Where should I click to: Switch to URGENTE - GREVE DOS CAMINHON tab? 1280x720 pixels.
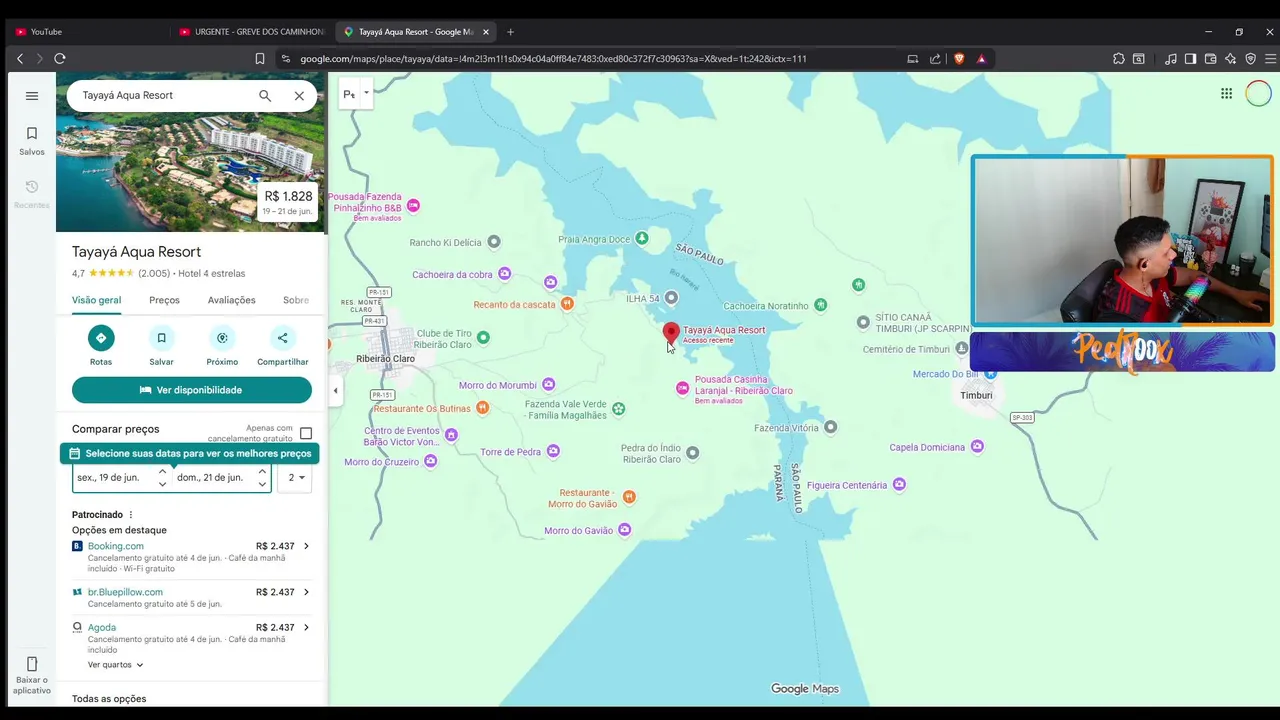250,32
